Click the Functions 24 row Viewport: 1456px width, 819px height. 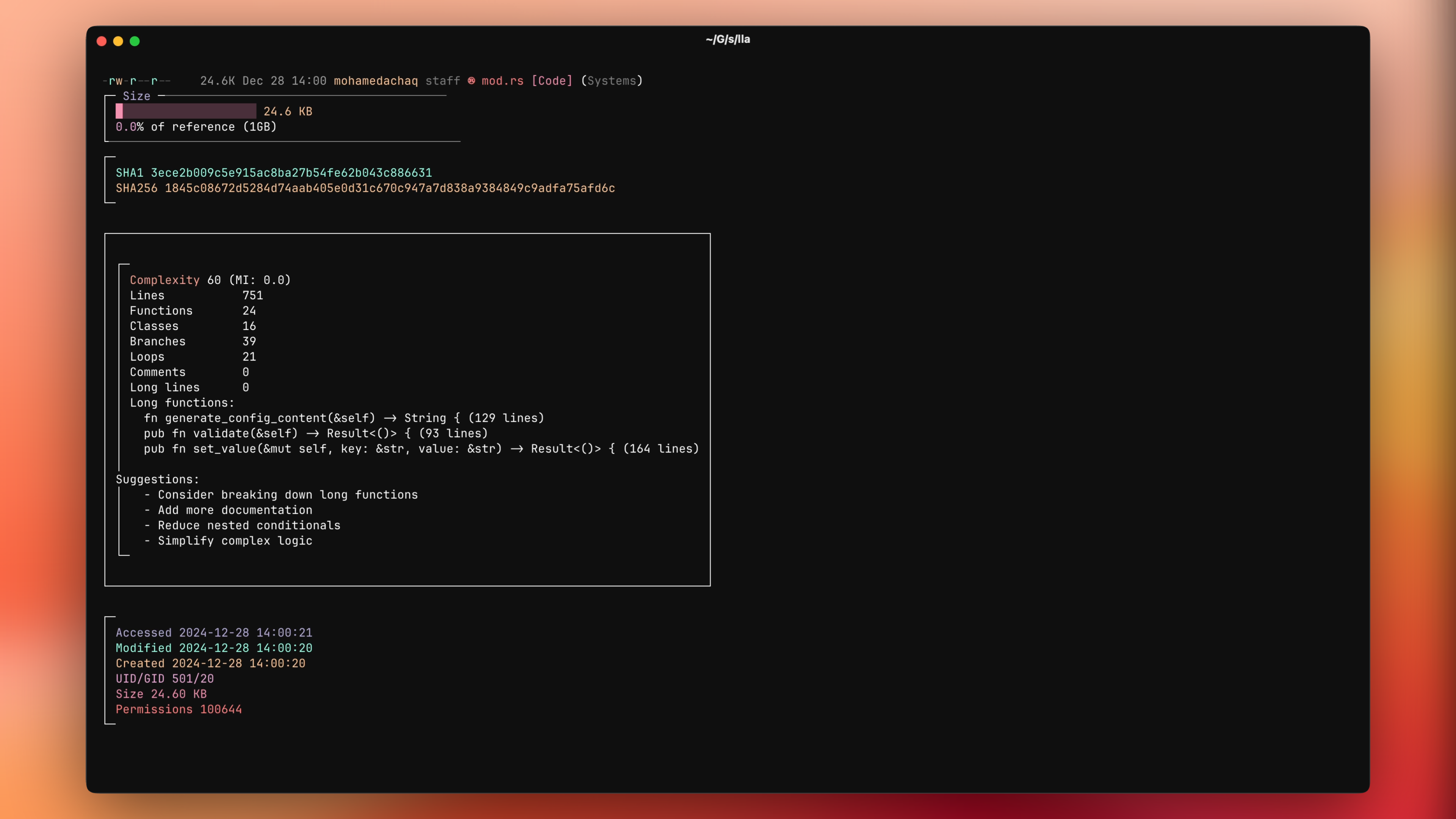[193, 311]
